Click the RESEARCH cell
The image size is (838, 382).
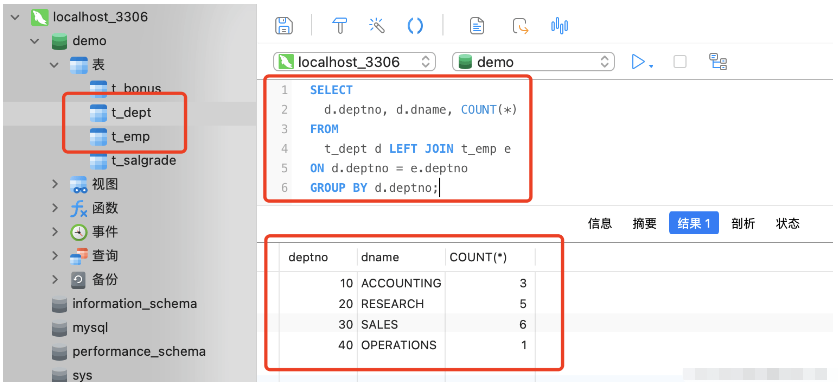coord(401,304)
